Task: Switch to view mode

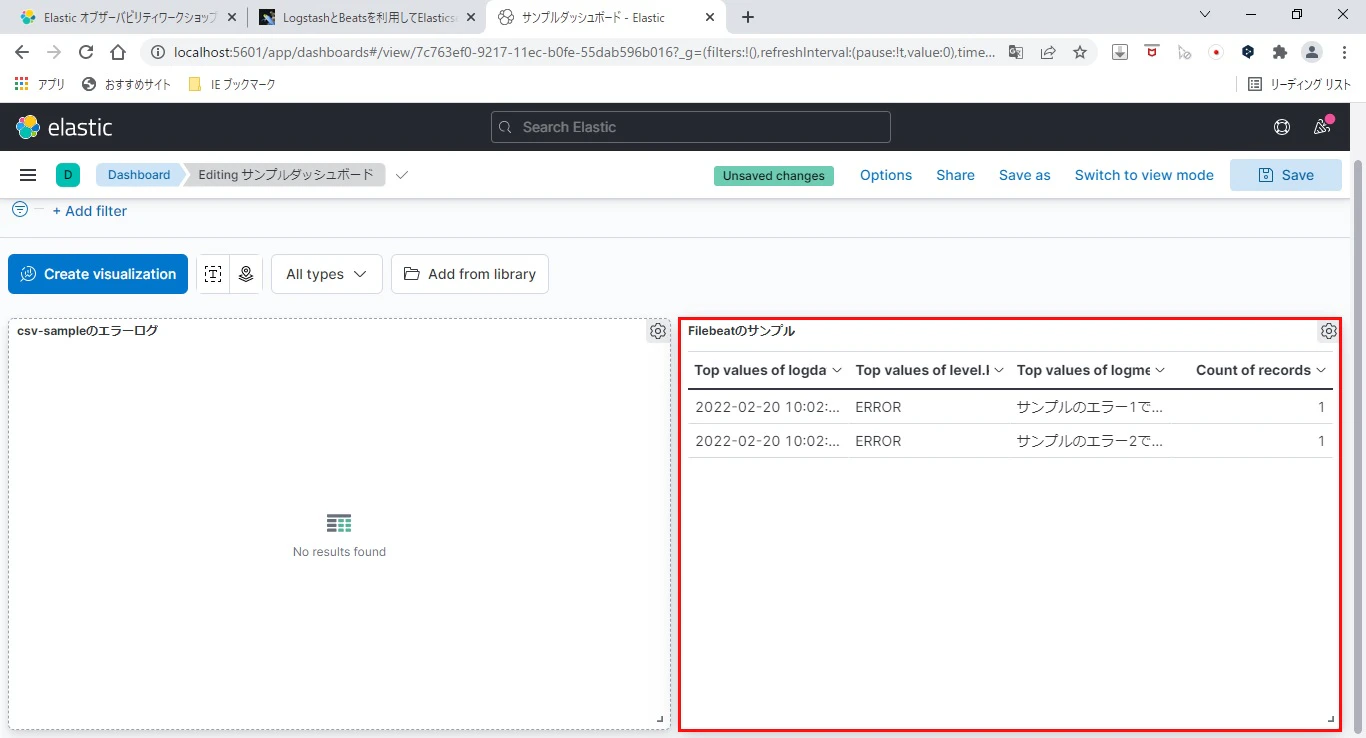Action: coord(1144,175)
